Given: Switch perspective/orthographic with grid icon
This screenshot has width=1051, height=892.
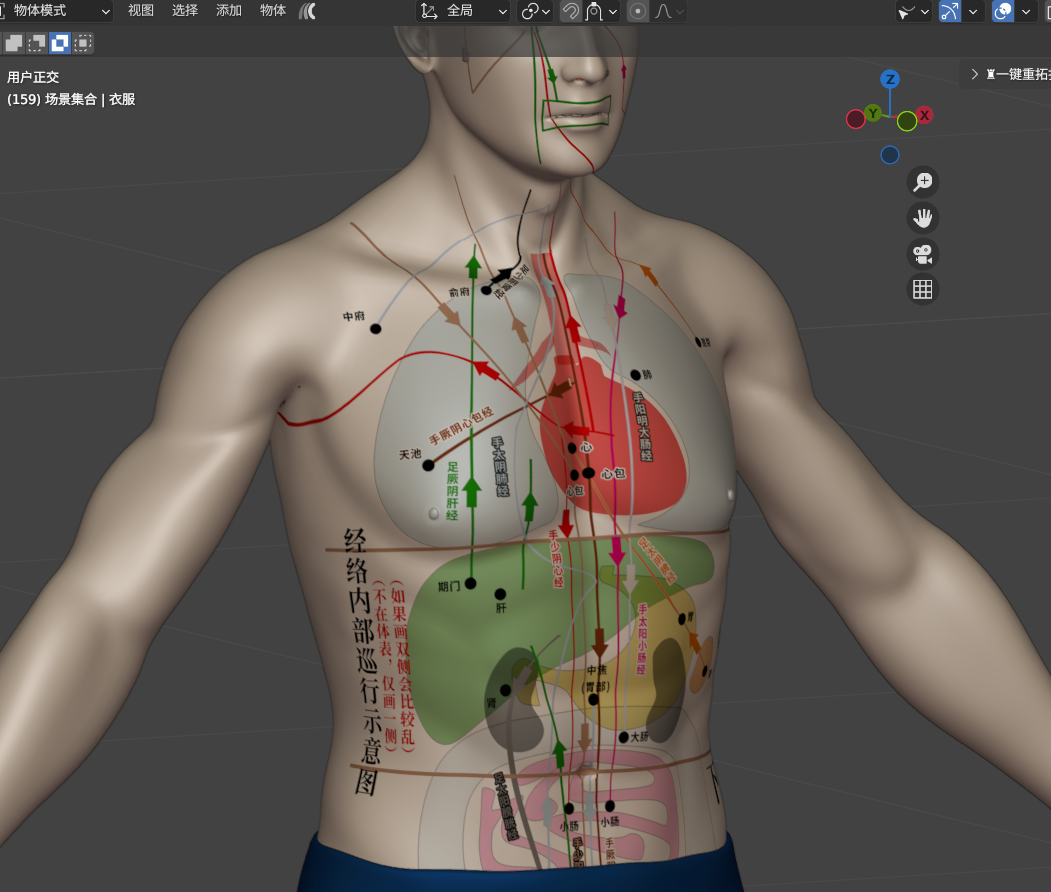Looking at the screenshot, I should pyautogui.click(x=922, y=290).
